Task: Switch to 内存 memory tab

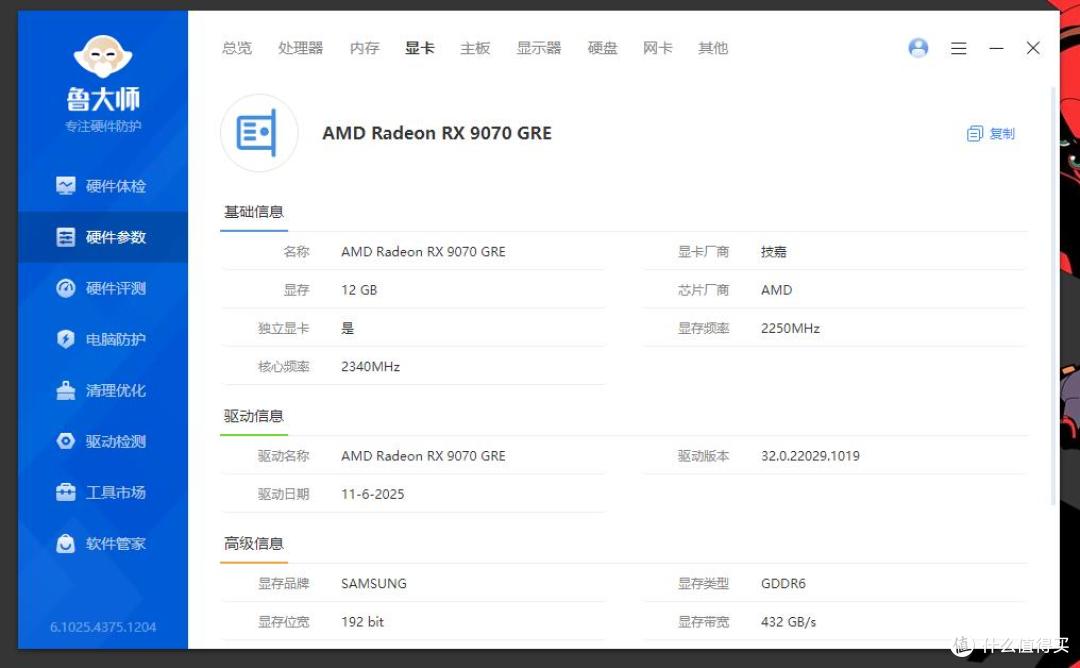Action: coord(364,48)
